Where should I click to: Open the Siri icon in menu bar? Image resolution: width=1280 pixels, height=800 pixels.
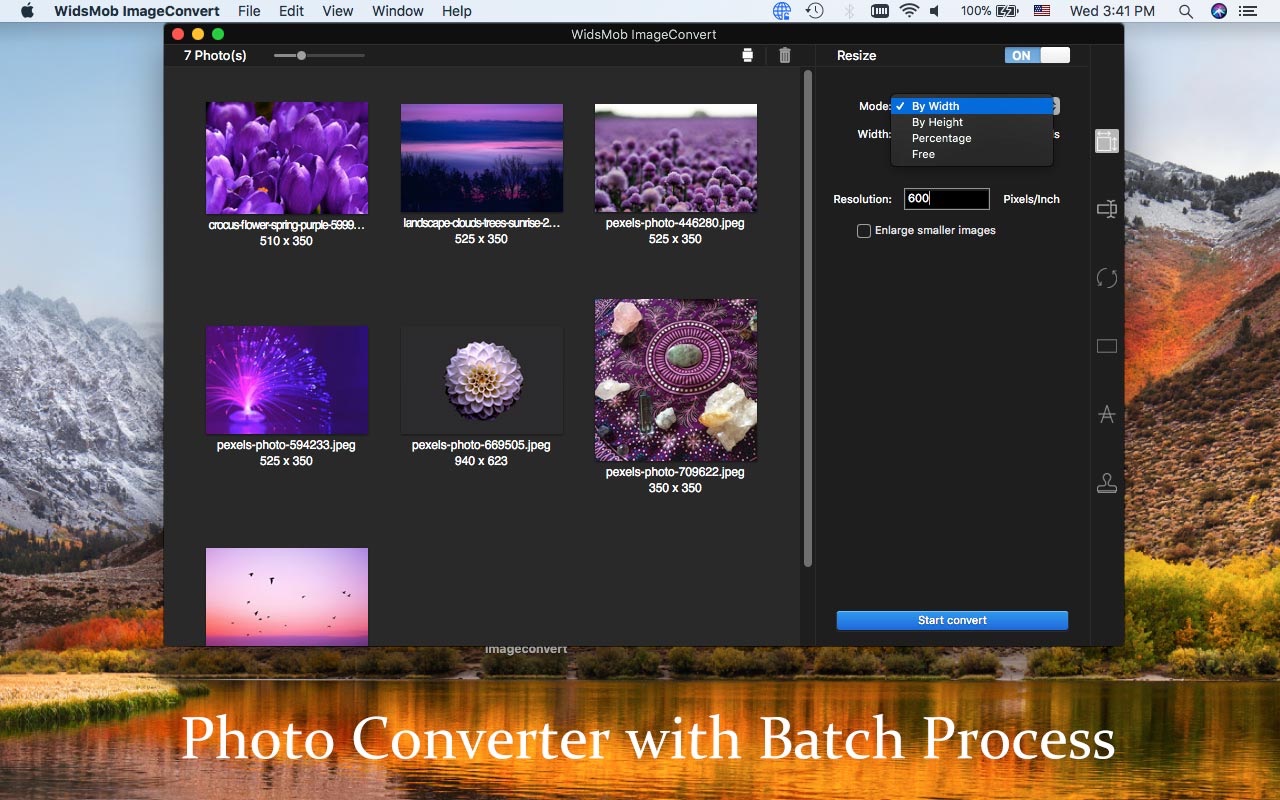coord(1218,11)
